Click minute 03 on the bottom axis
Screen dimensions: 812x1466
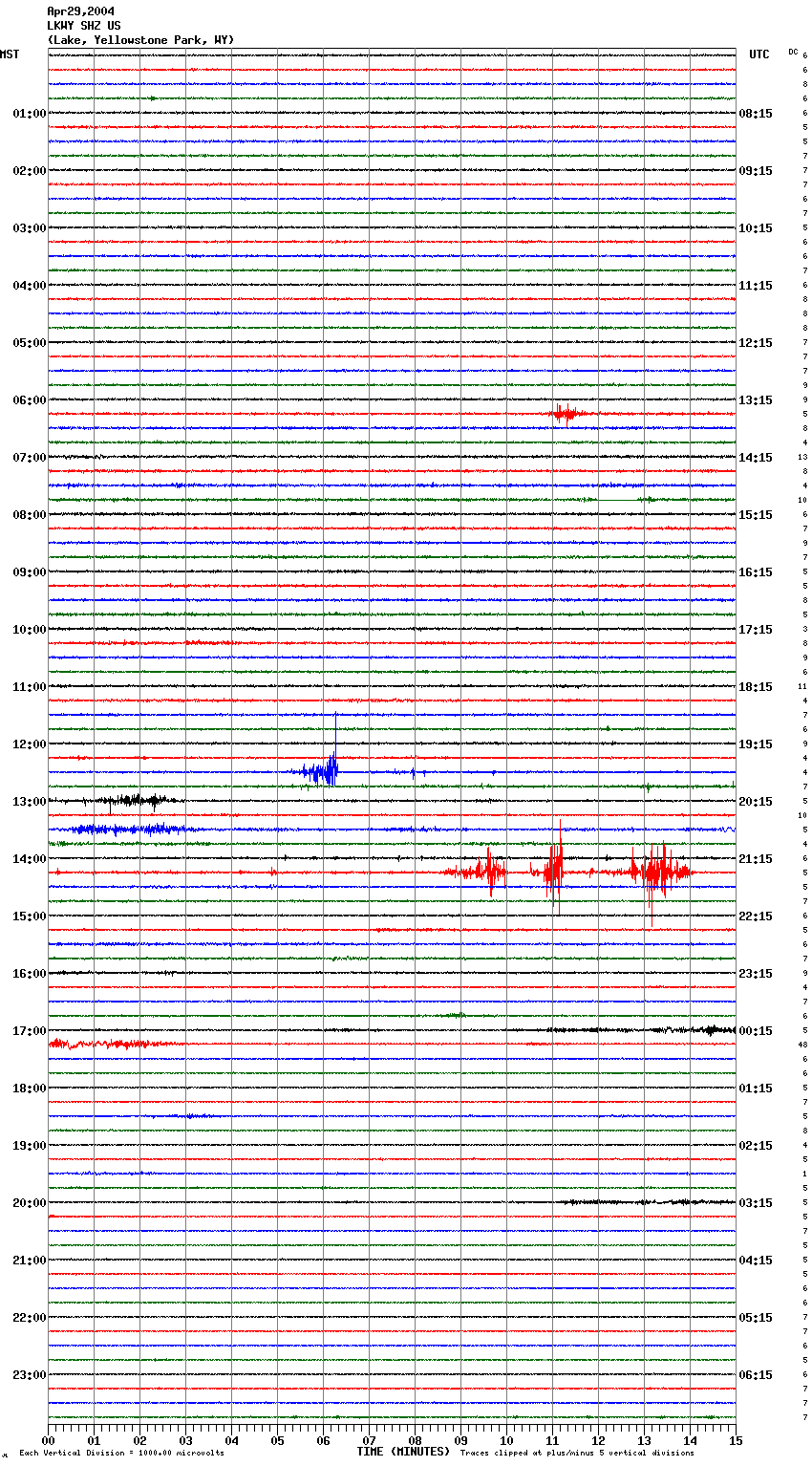click(186, 1440)
